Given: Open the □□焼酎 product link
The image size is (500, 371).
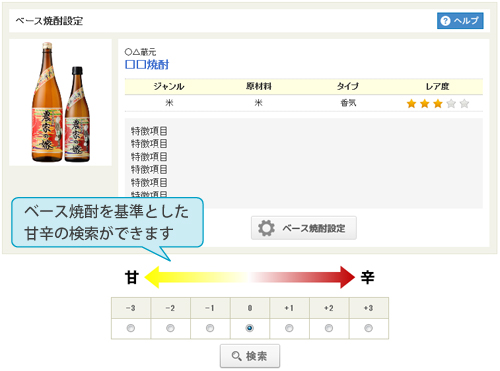Looking at the screenshot, I should pyautogui.click(x=147, y=64).
